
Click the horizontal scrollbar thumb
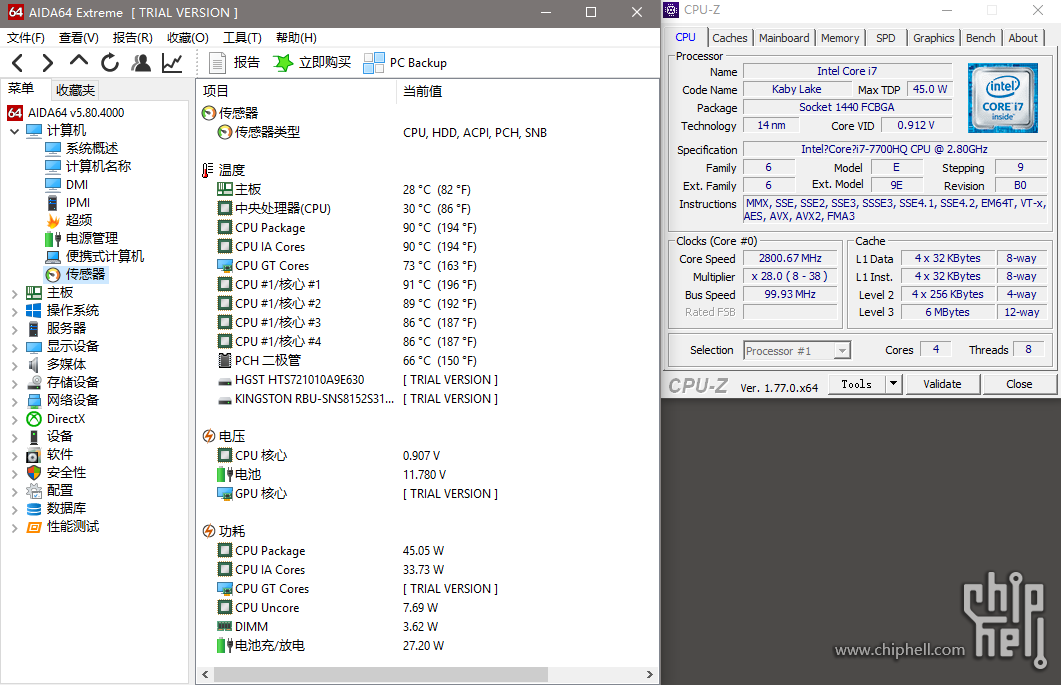pyautogui.click(x=381, y=675)
